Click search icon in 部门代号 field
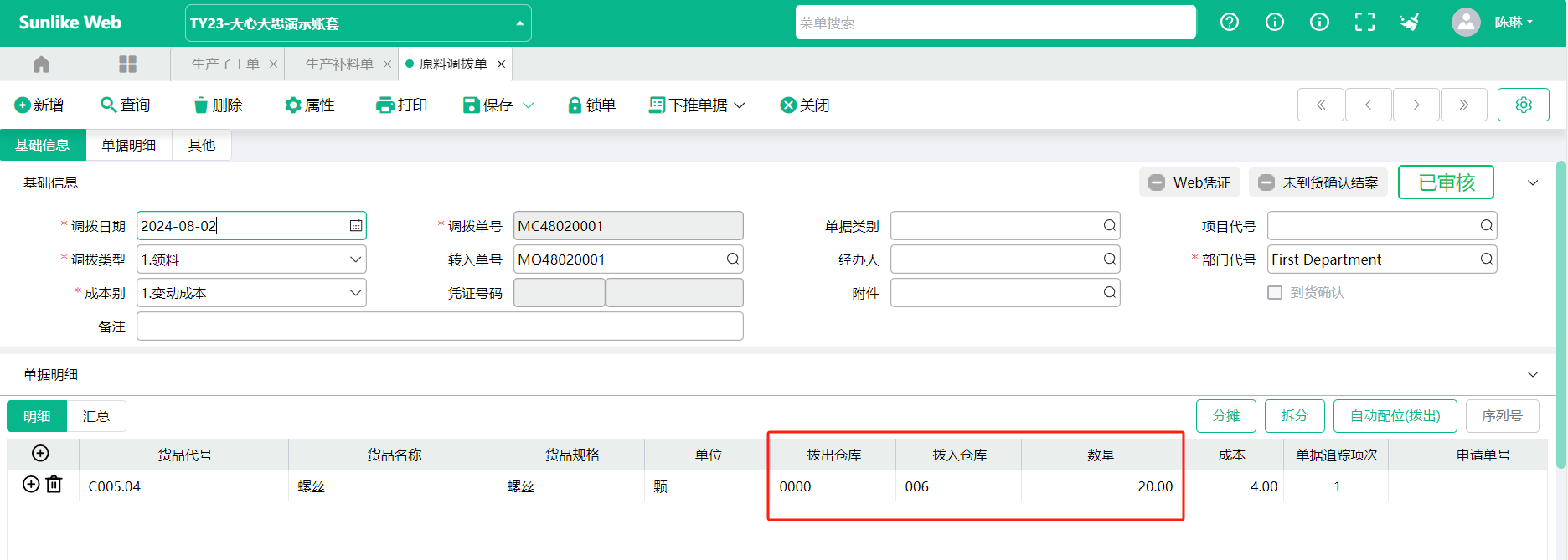Image resolution: width=1568 pixels, height=560 pixels. point(1487,259)
